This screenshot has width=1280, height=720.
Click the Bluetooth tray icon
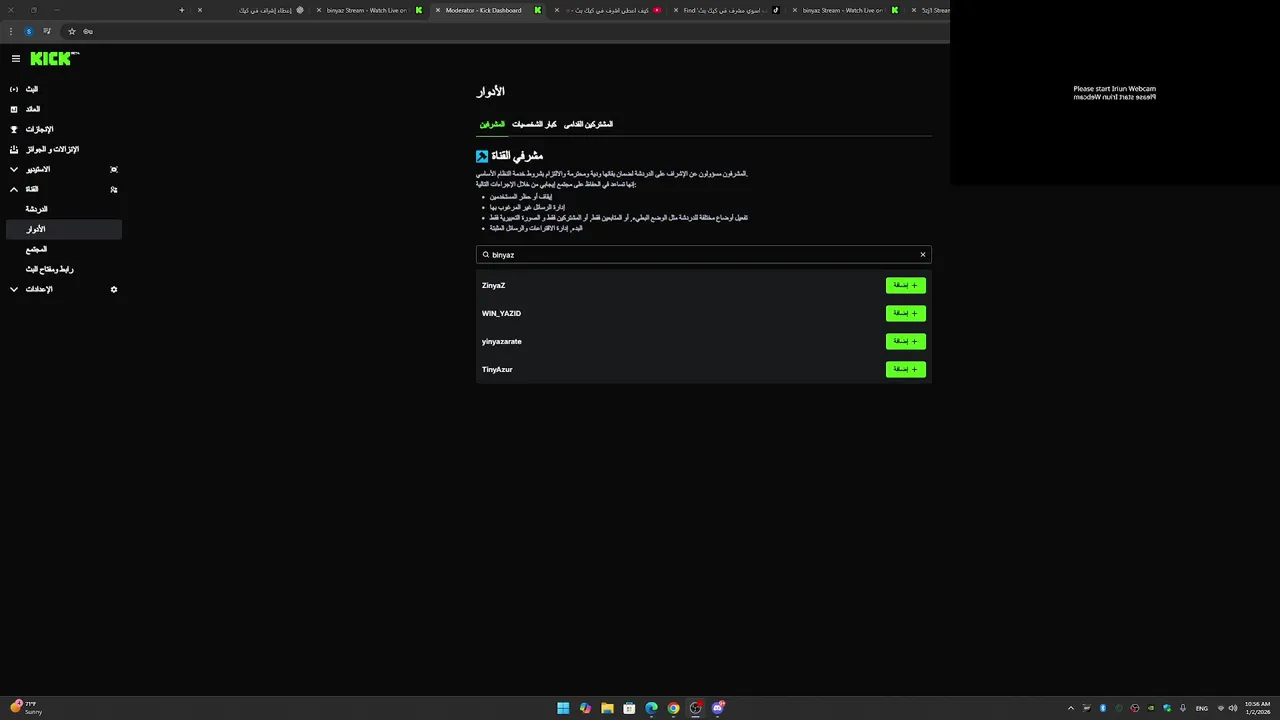click(x=1103, y=708)
